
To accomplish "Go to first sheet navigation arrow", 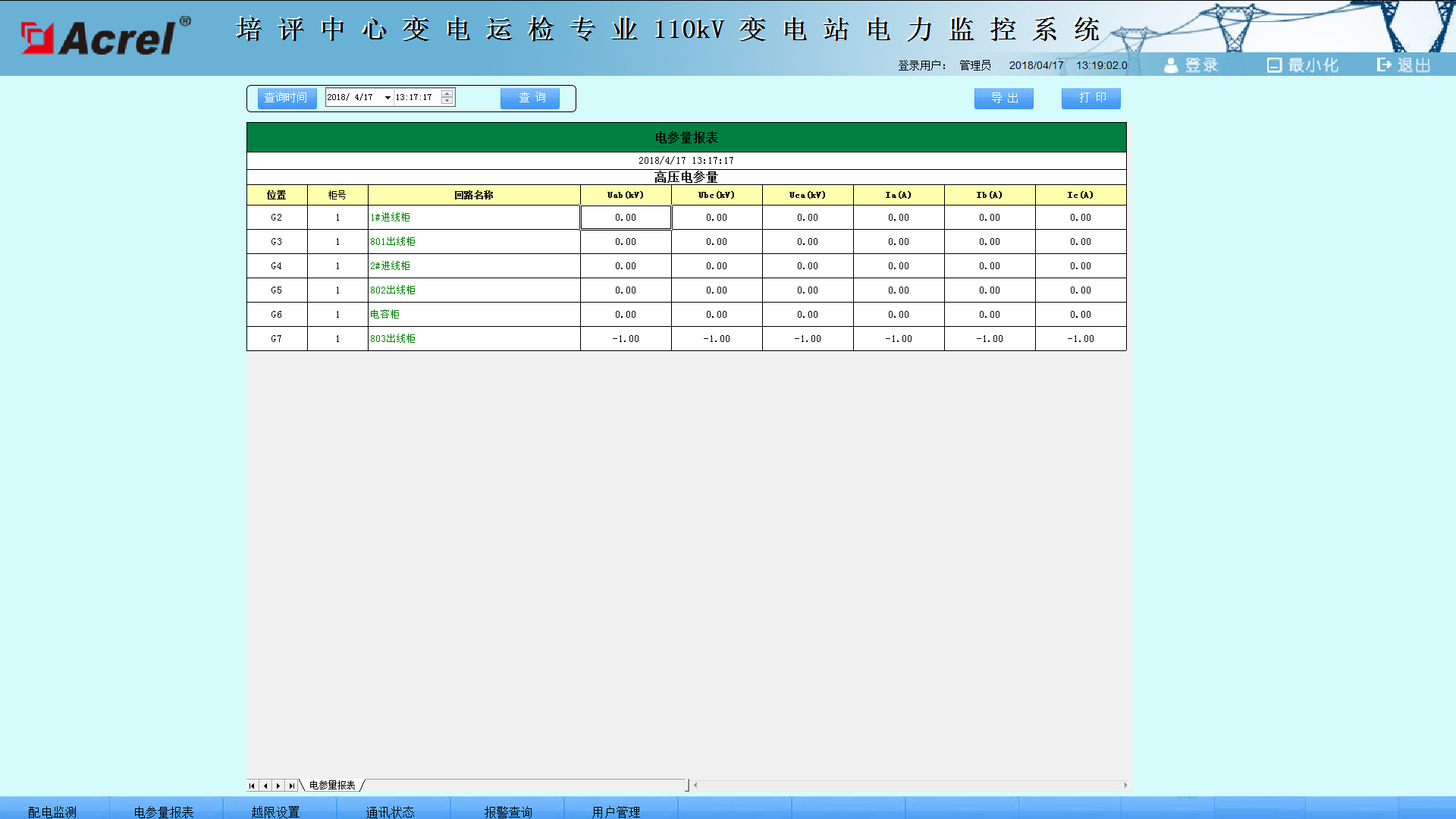I will pyautogui.click(x=253, y=786).
